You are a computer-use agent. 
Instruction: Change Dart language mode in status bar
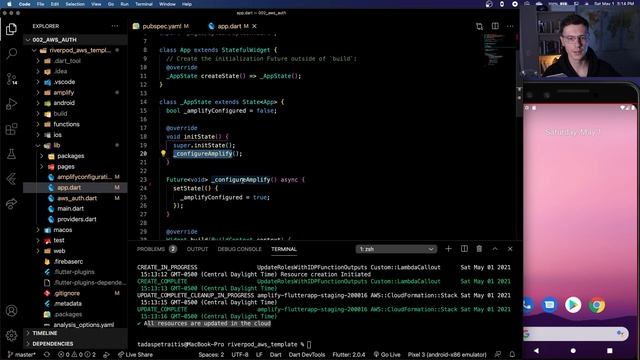click(276, 355)
